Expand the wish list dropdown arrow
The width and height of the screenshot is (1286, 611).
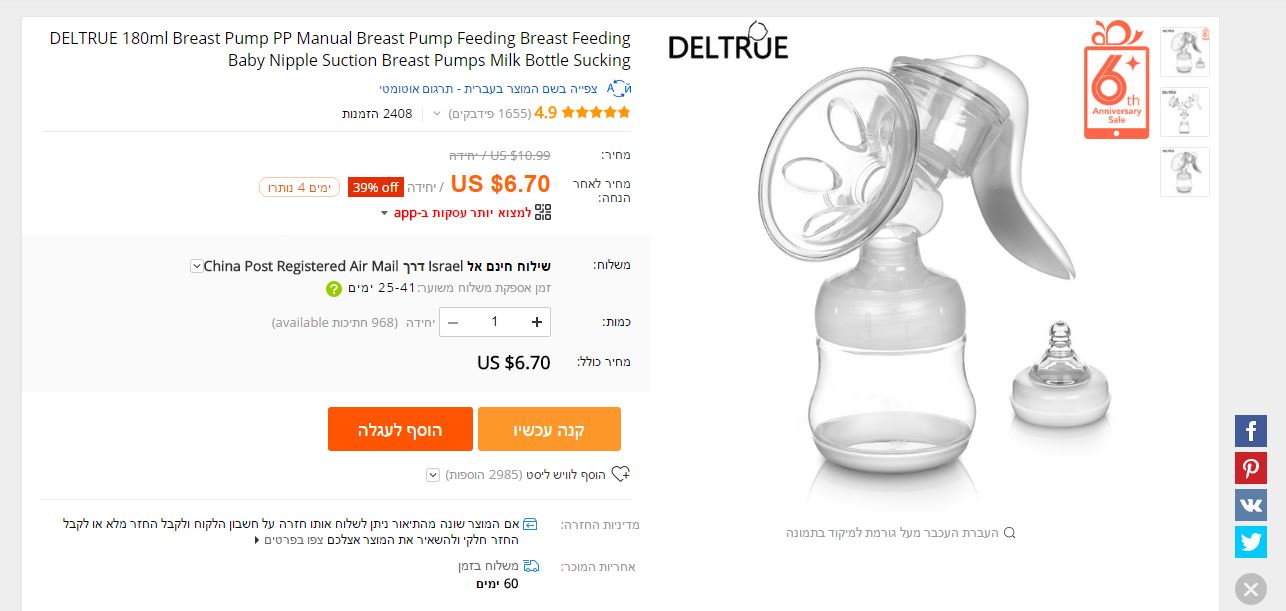(433, 474)
